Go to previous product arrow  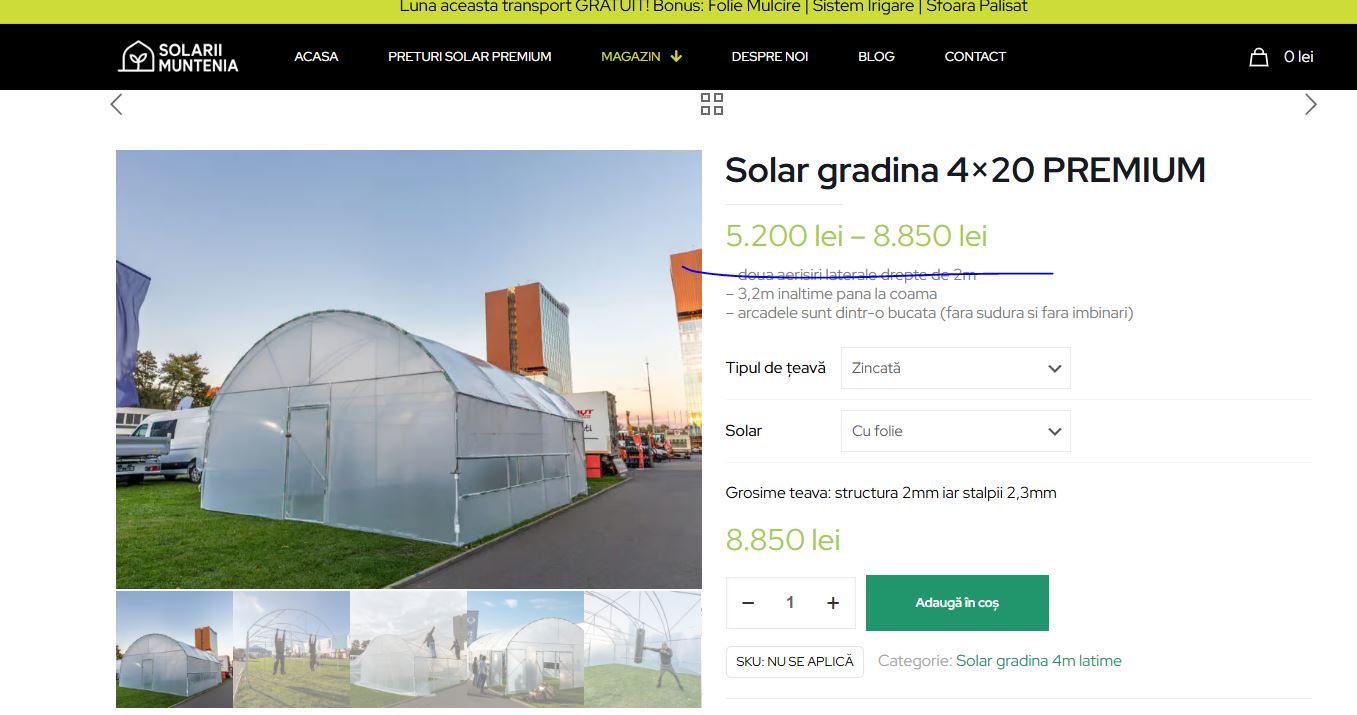[x=116, y=104]
